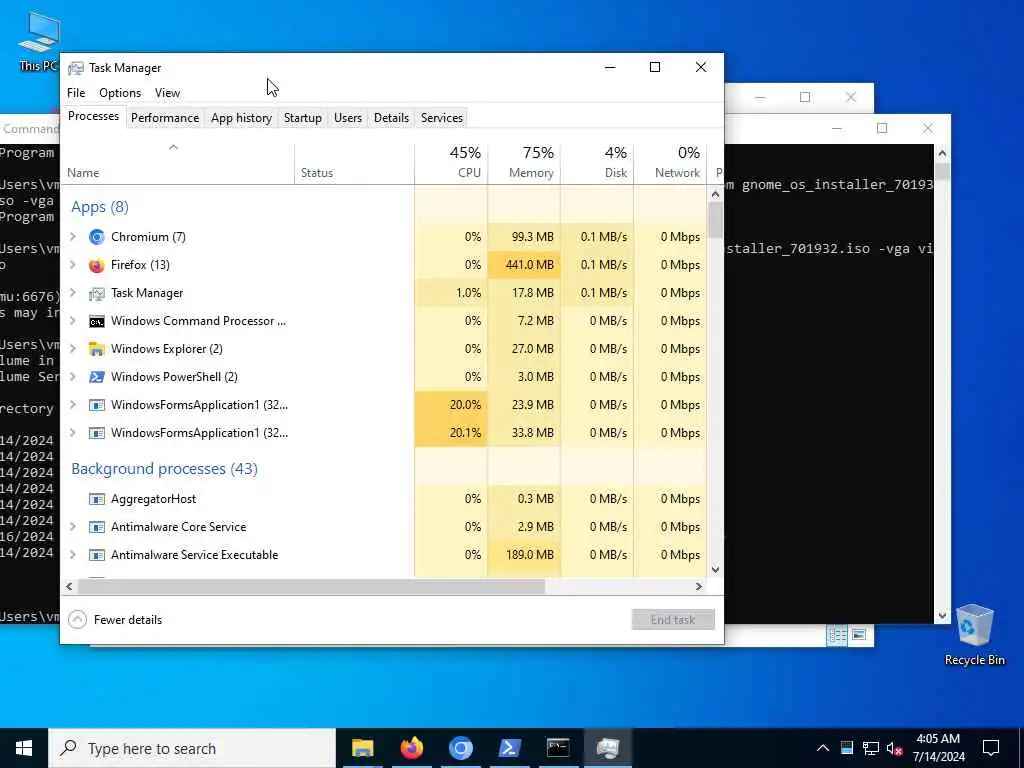1024x768 pixels.
Task: Expand the Antimalware Service Executable row
Action: point(73,555)
